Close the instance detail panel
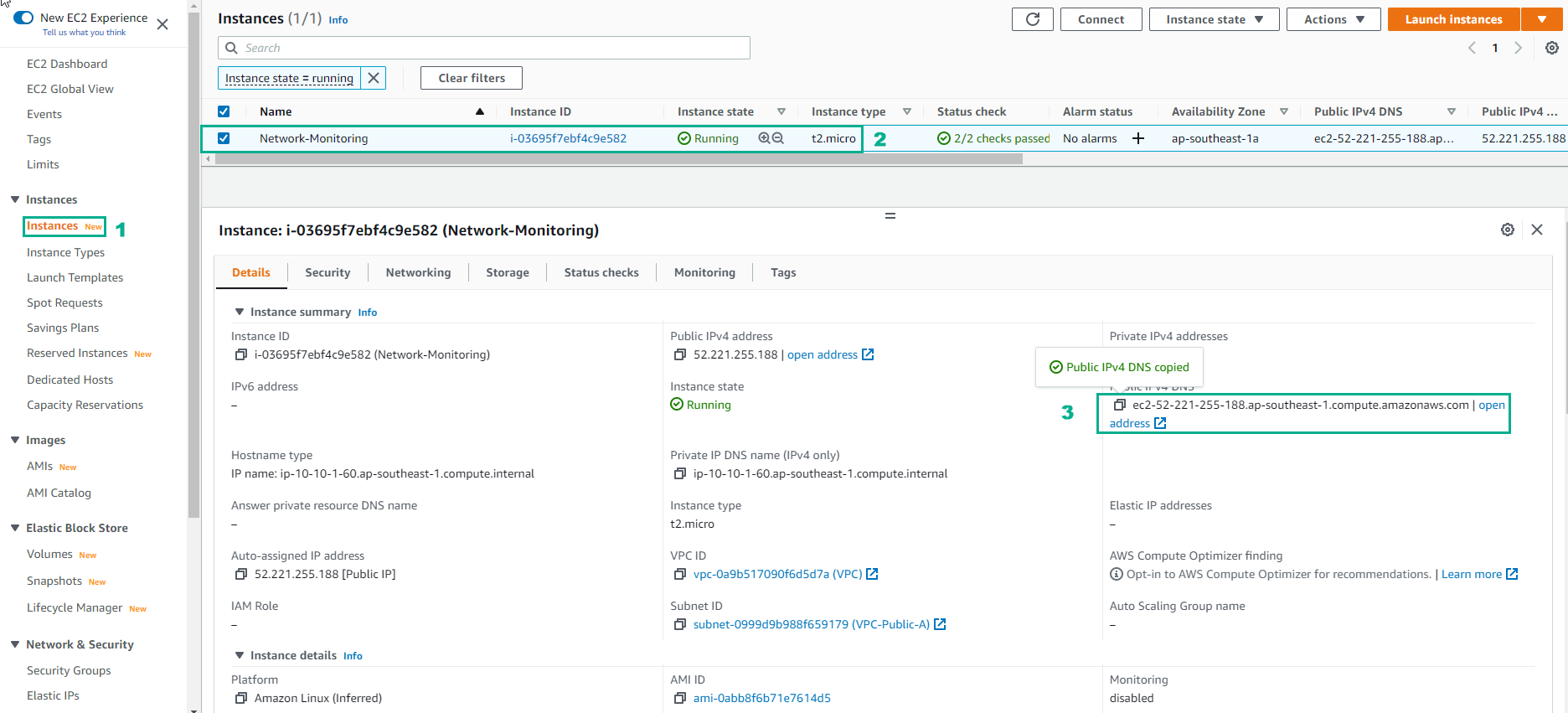 [x=1537, y=230]
